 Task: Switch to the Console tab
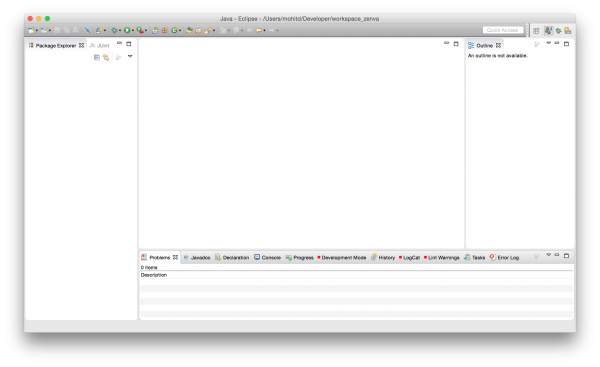coord(267,258)
